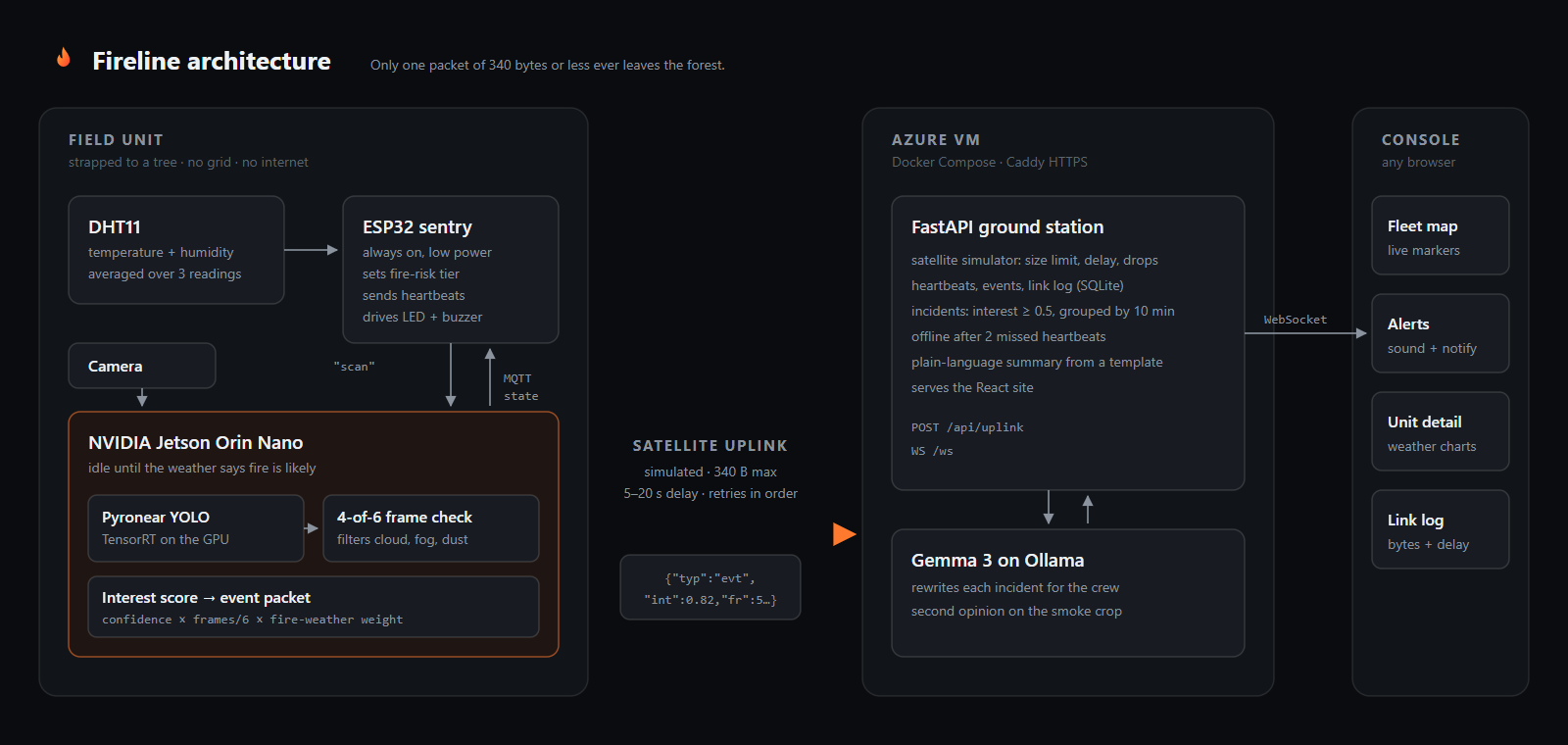Image resolution: width=1568 pixels, height=745 pixels.
Task: Click the AZURE VM section header
Action: (936, 140)
